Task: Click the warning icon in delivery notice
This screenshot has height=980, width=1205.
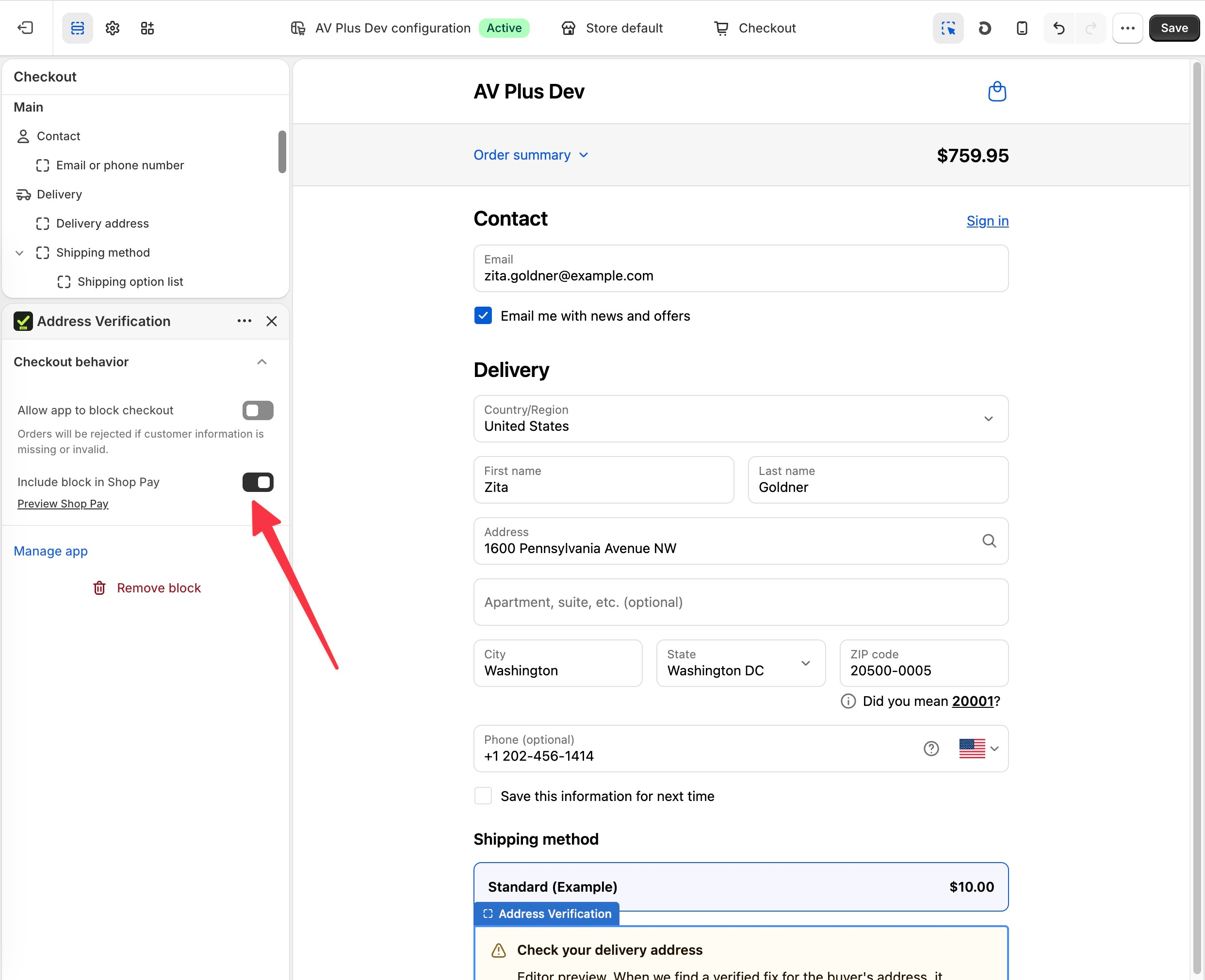Action: pos(499,950)
